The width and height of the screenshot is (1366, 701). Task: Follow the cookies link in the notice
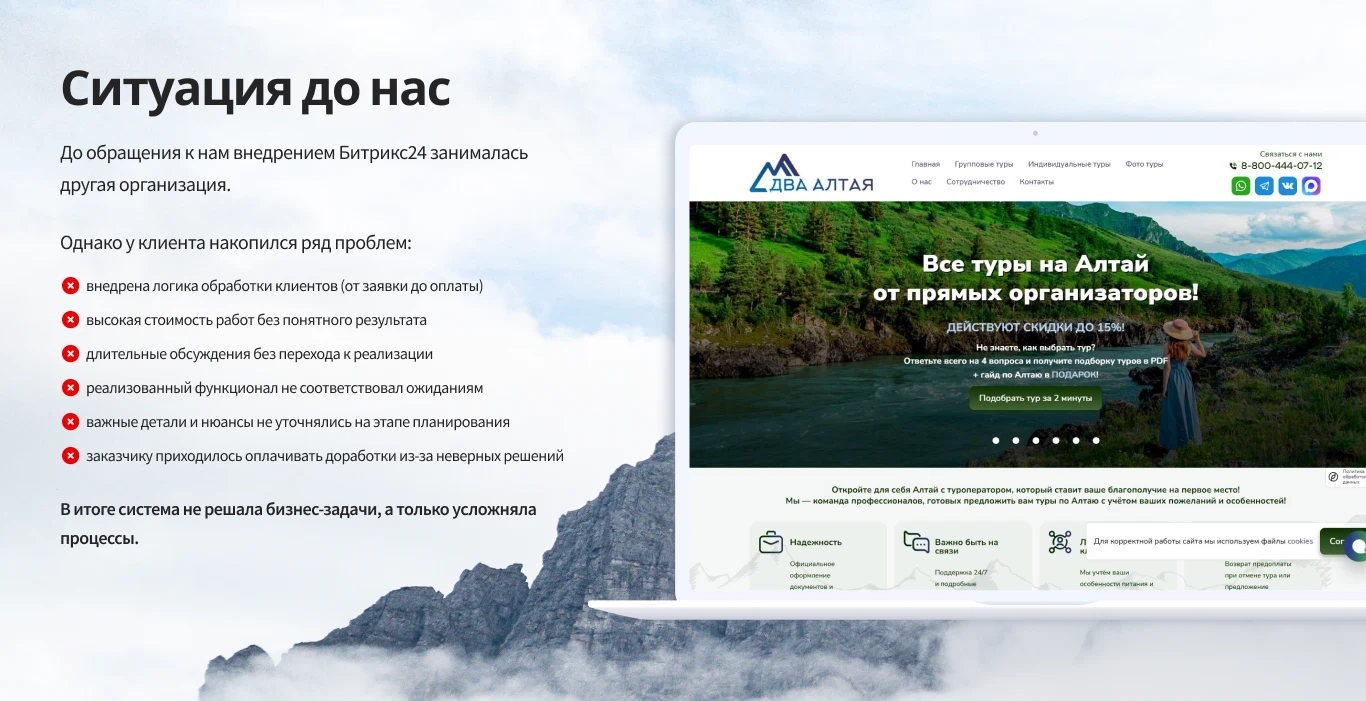(x=1300, y=541)
